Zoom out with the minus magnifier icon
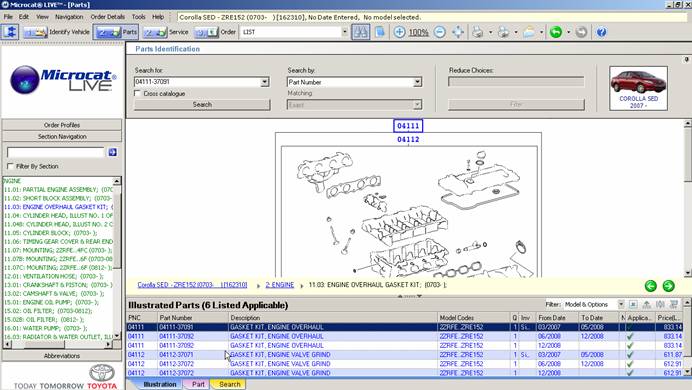This screenshot has height=390, width=692. click(440, 32)
